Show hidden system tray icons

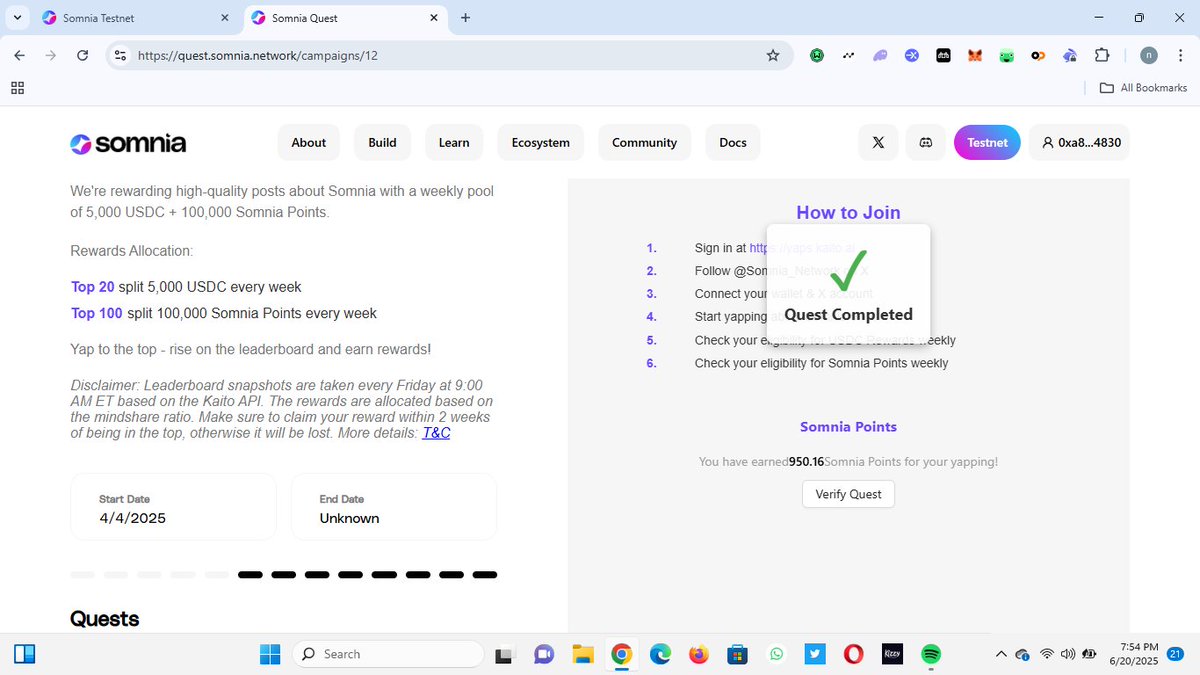pyautogui.click(x=1001, y=654)
